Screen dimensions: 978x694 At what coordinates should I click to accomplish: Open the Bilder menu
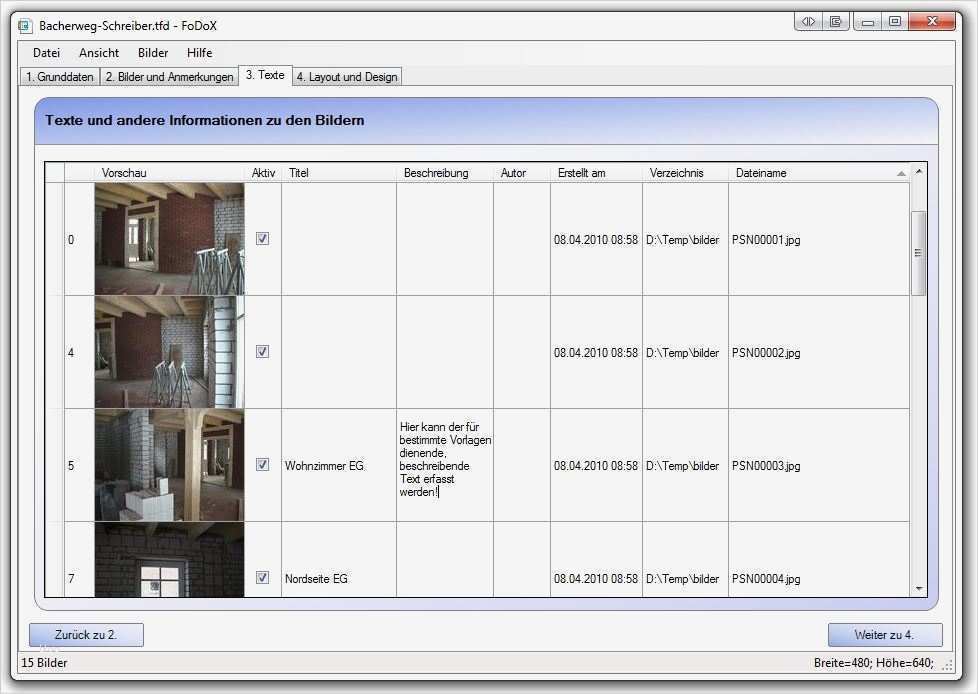tap(153, 53)
